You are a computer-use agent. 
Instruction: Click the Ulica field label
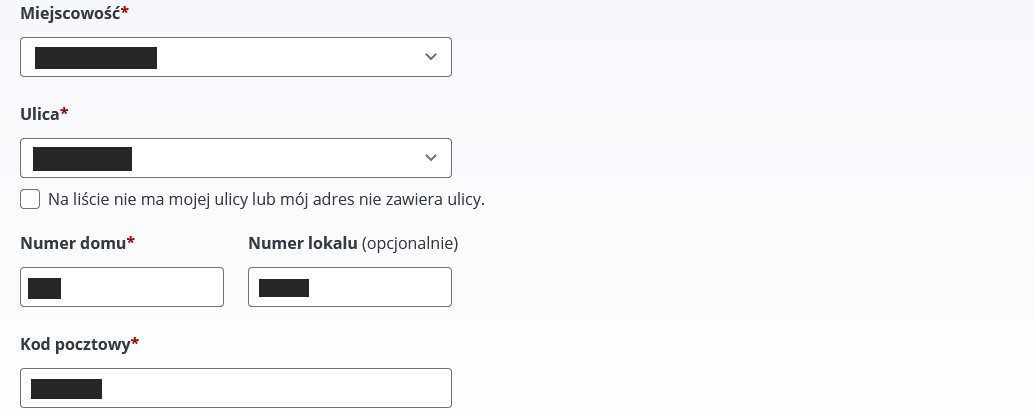[x=40, y=114]
